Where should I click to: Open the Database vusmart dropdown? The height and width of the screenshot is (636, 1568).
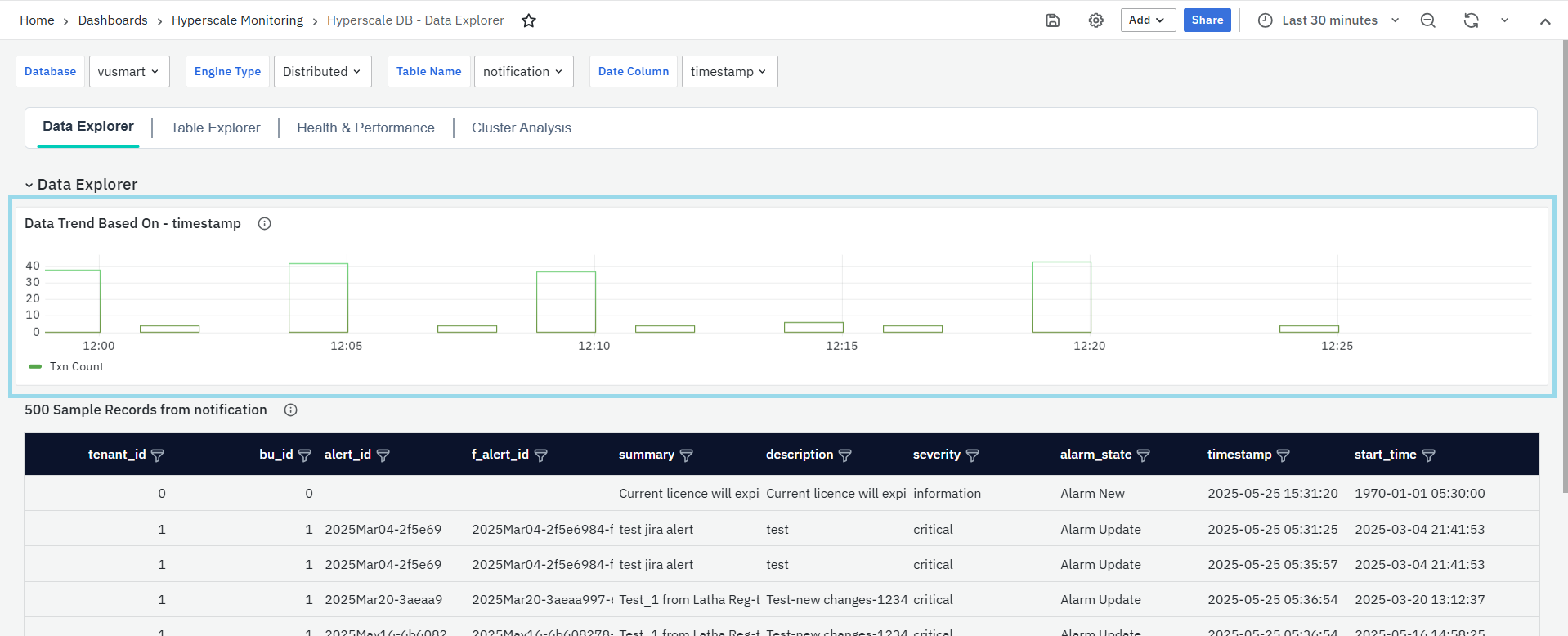pos(129,72)
